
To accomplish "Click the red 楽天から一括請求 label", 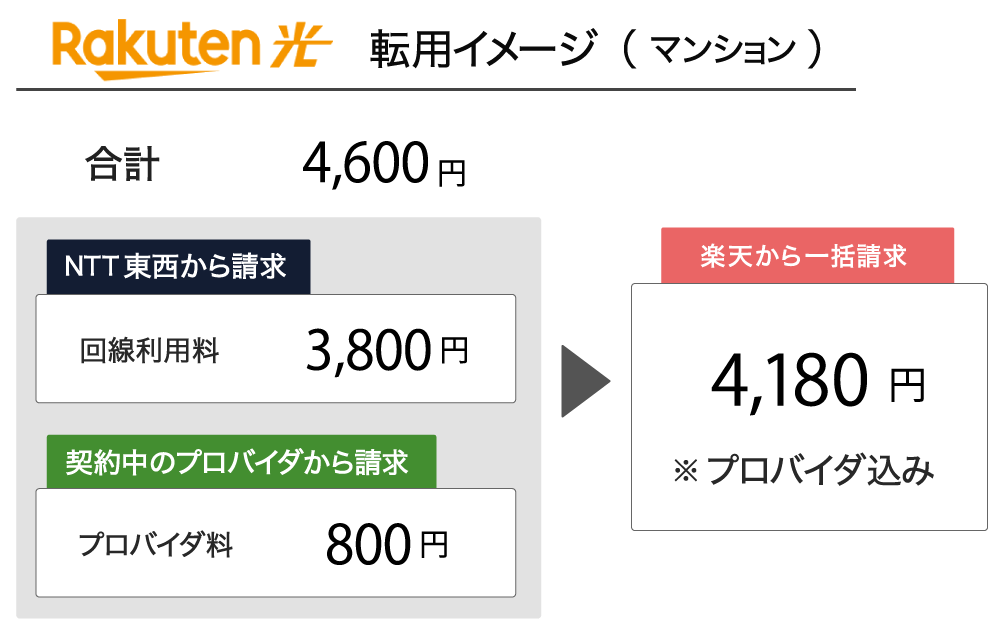I will pos(807,256).
